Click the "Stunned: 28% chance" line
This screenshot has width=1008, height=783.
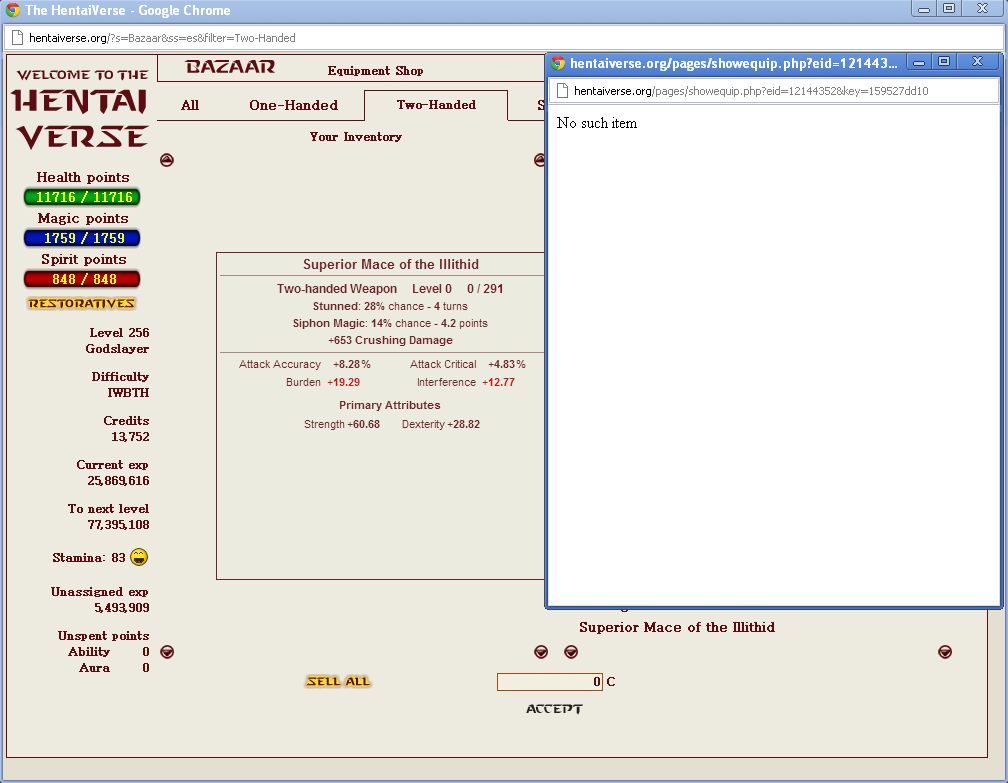390,307
